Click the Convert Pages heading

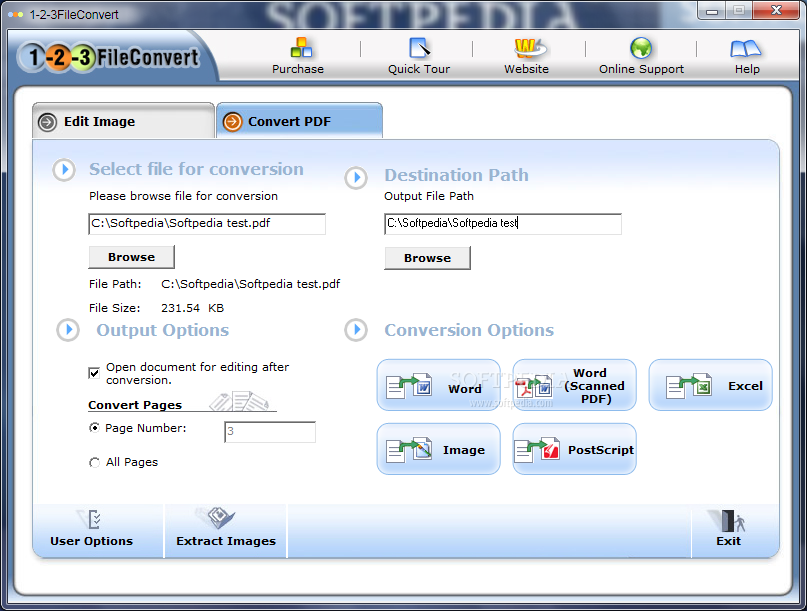(x=135, y=405)
